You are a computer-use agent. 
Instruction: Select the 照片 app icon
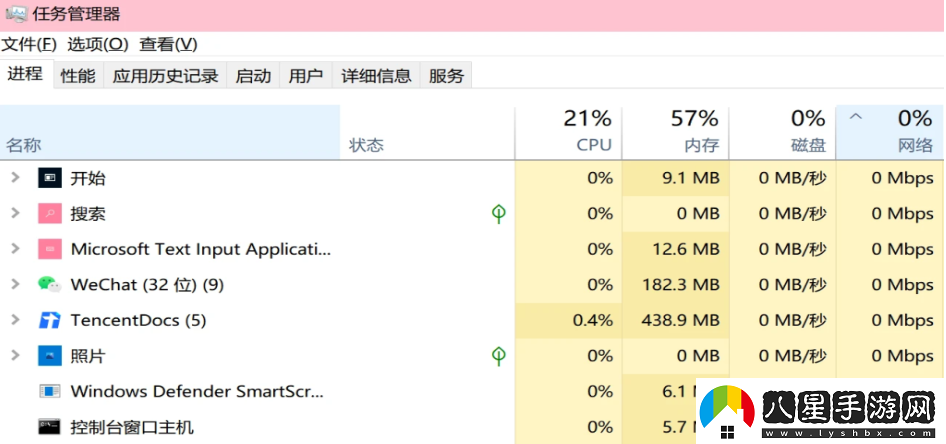(49, 356)
